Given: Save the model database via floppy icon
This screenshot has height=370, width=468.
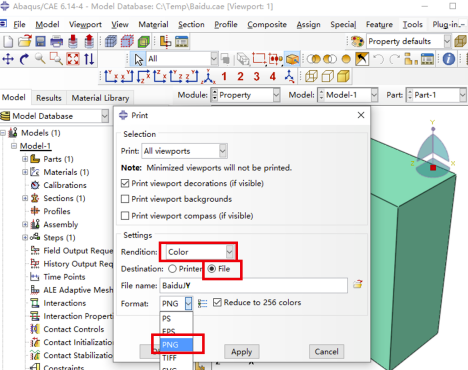Looking at the screenshot, I should tap(40, 42).
